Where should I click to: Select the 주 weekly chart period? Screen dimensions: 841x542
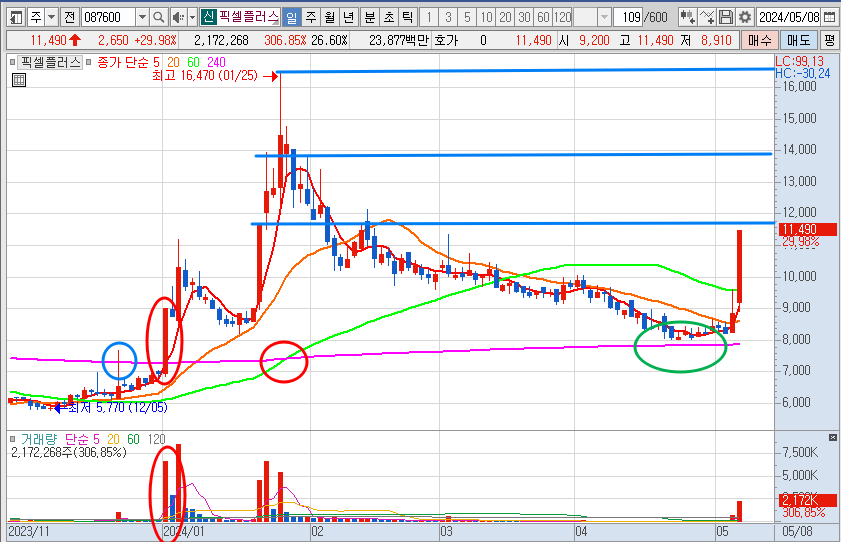(311, 18)
